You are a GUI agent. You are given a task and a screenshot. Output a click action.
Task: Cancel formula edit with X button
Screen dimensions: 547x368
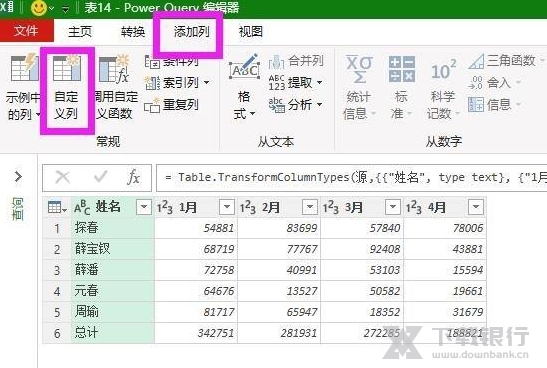[63, 177]
